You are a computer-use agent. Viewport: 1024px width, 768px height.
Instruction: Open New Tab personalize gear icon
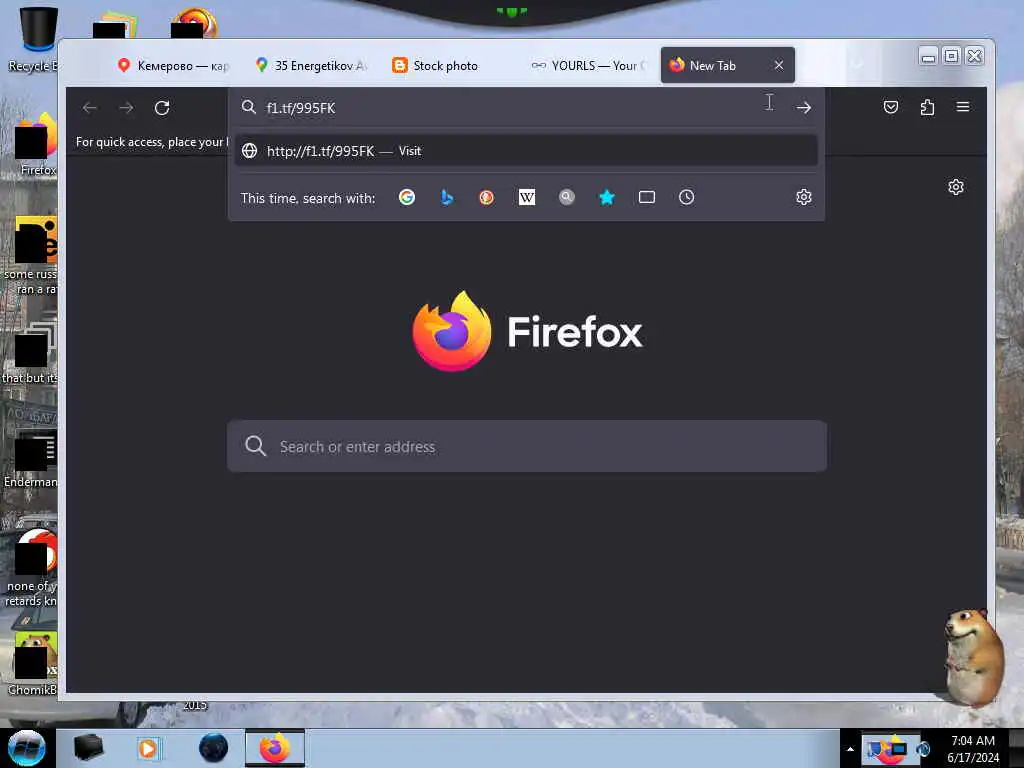(956, 187)
